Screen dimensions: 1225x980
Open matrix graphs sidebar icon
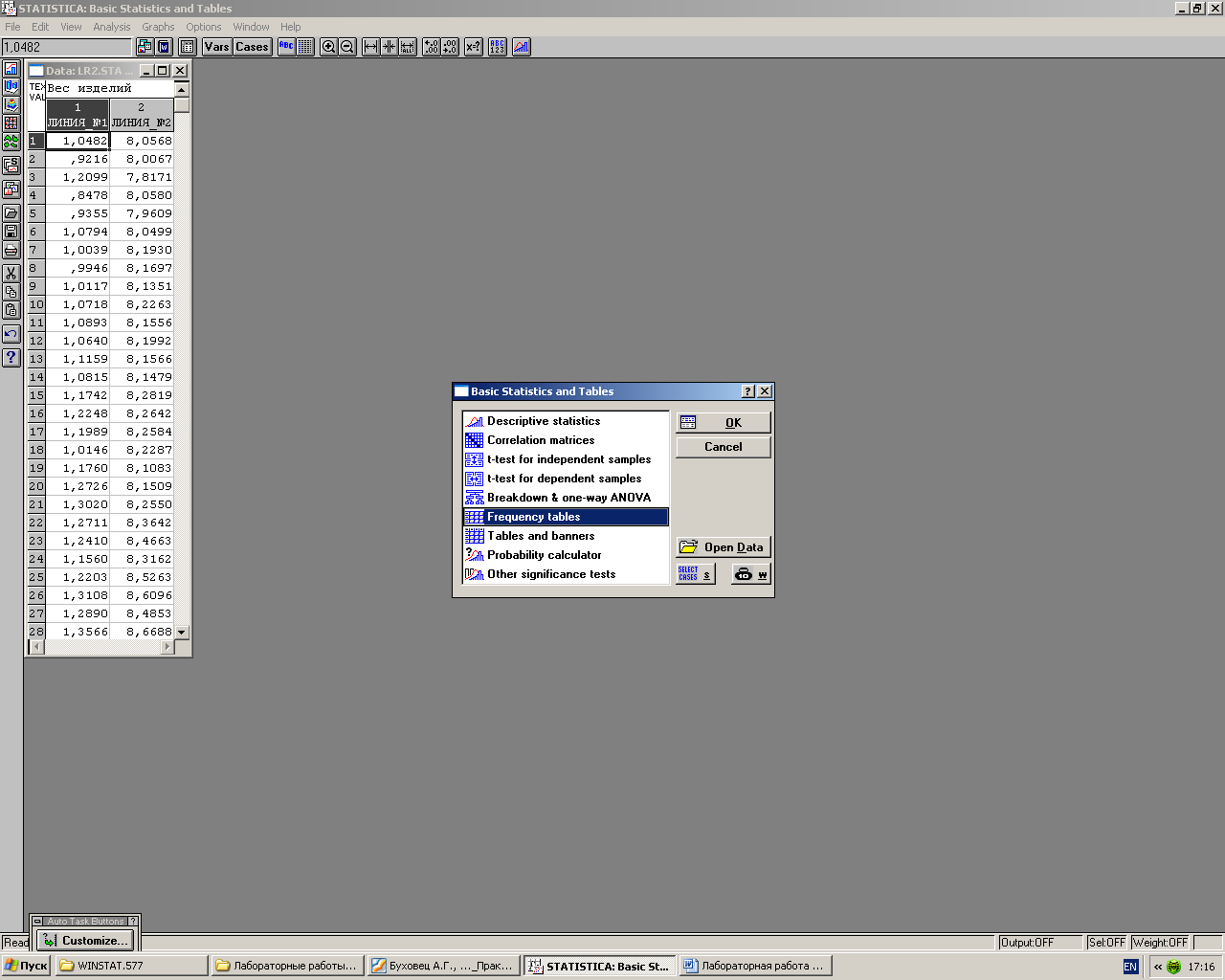tap(11, 123)
